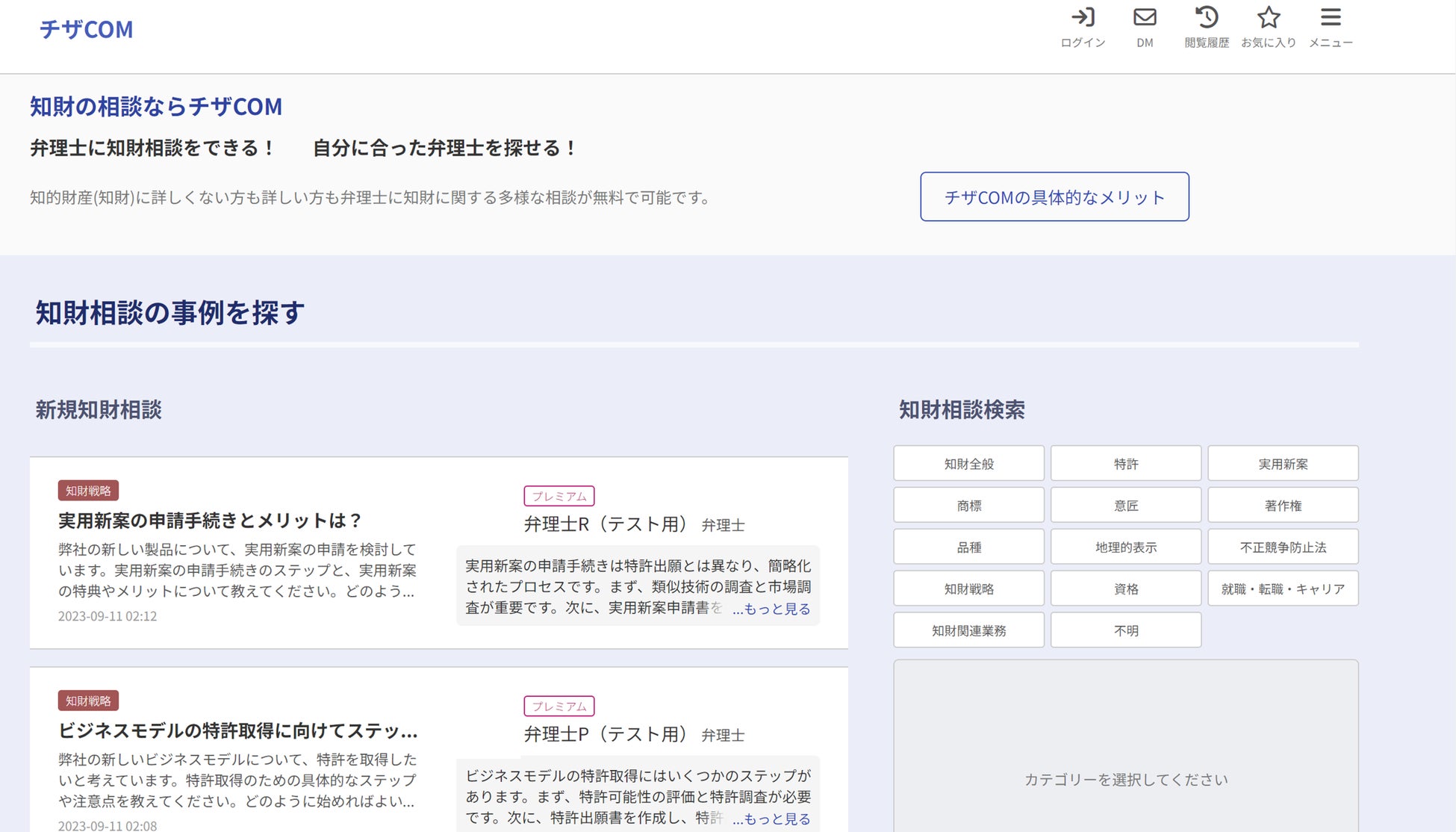Pick 就職・転職・キャリア category
The width and height of the screenshot is (1456, 832).
1283,589
